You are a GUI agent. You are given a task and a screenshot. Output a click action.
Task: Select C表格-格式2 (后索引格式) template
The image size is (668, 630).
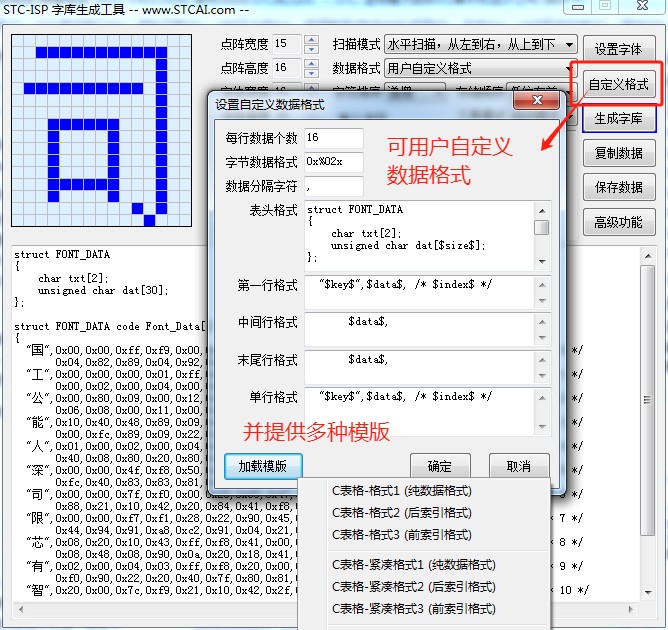pyautogui.click(x=402, y=512)
